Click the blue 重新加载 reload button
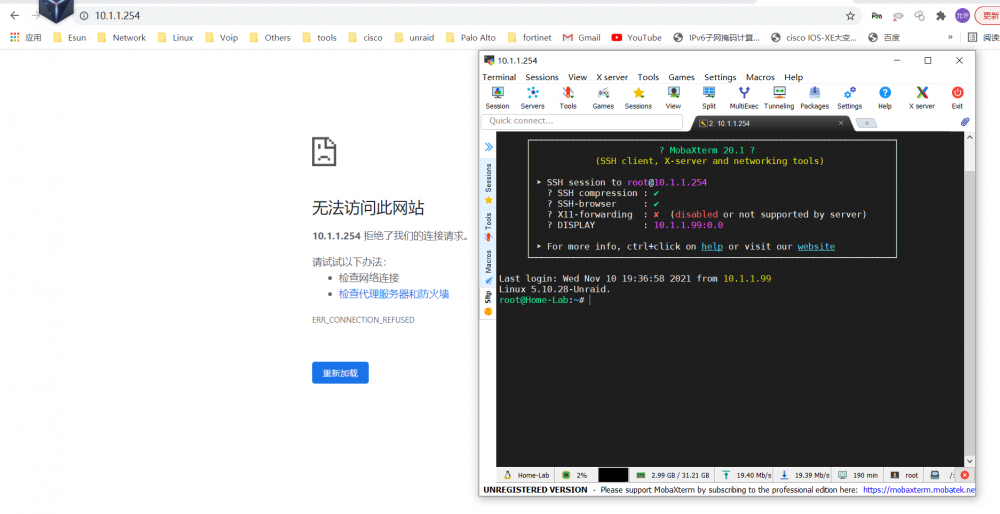This screenshot has height=514, width=1000. pyautogui.click(x=340, y=373)
